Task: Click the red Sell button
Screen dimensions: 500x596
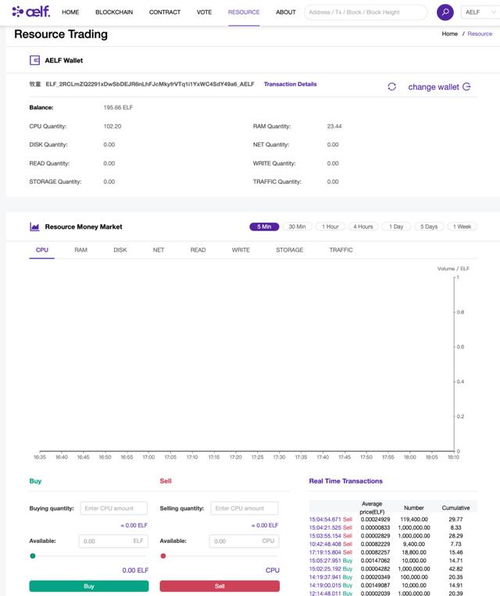Action: (219, 586)
